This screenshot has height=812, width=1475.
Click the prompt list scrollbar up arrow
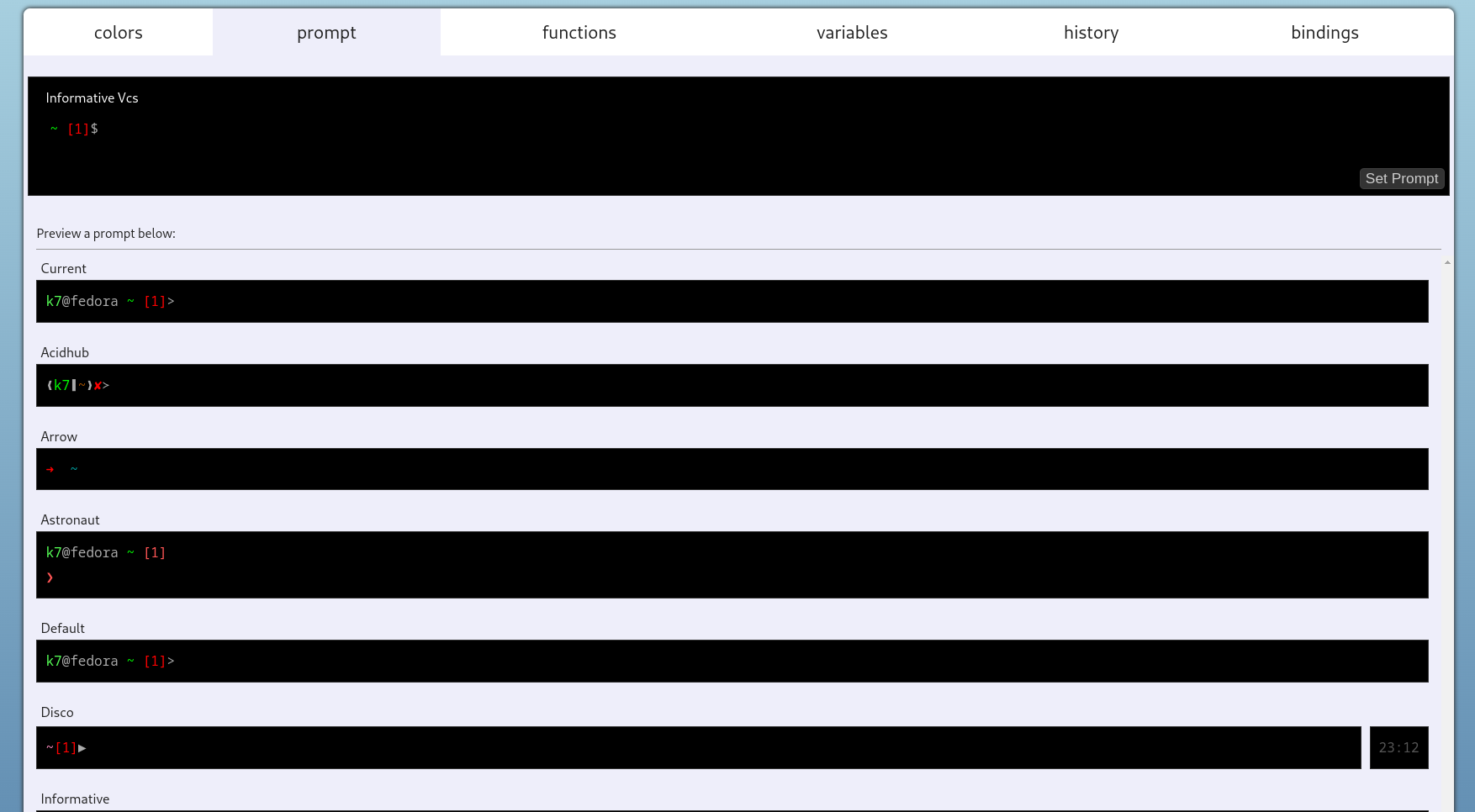[1447, 263]
